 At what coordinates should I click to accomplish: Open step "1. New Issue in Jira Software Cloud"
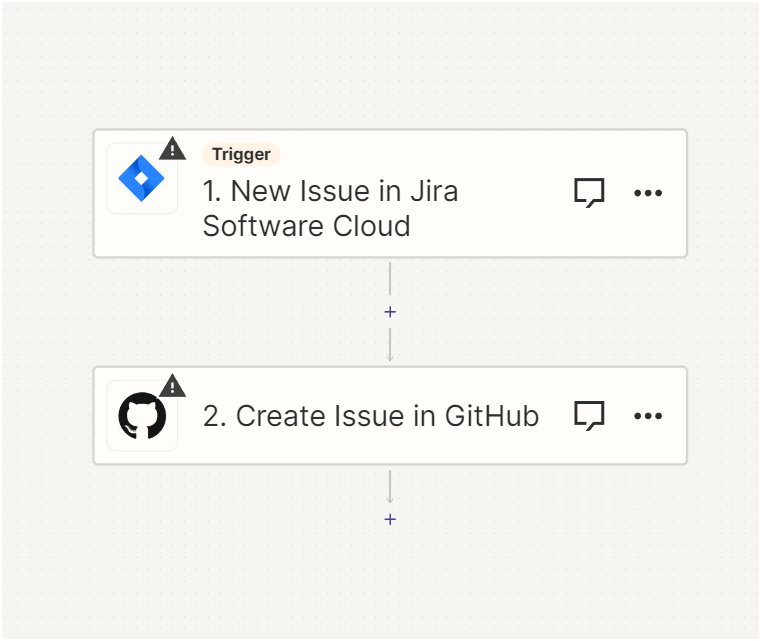(x=390, y=193)
